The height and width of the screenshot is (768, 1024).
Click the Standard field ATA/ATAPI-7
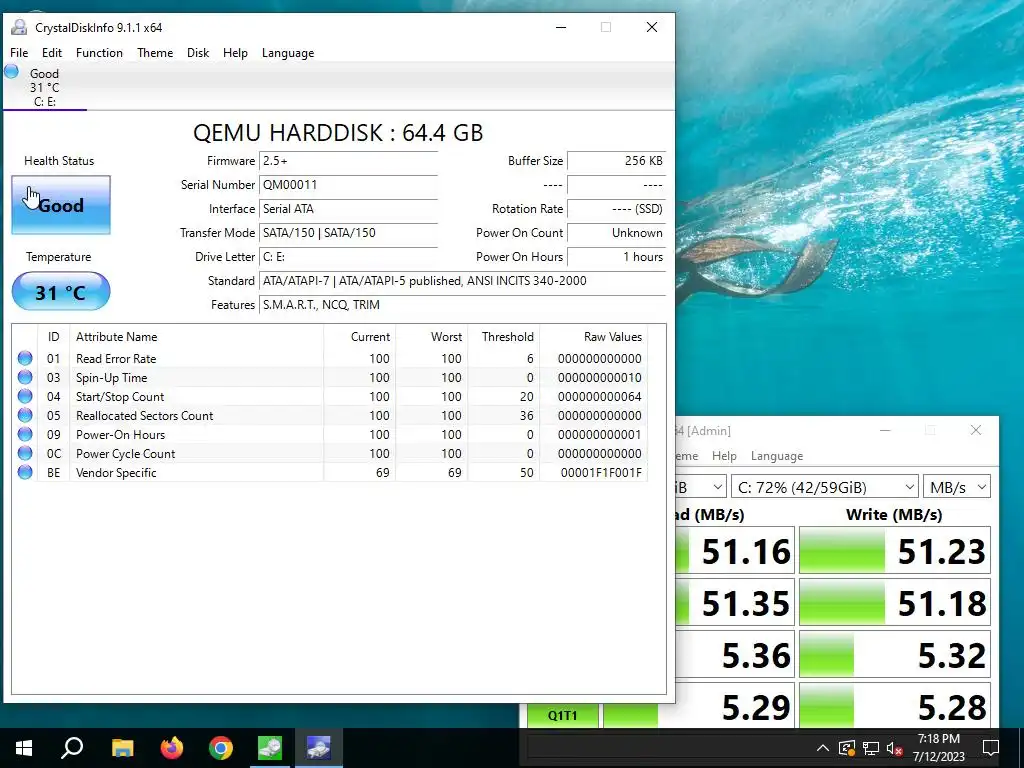tap(462, 281)
